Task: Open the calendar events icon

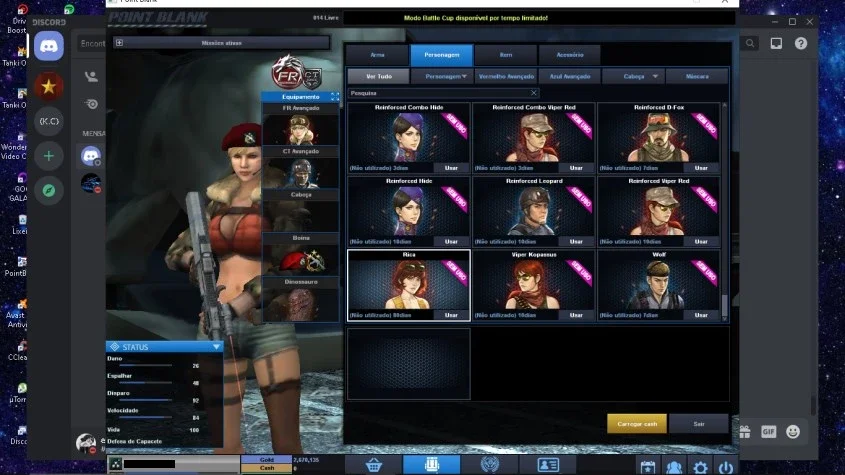Action: tap(648, 467)
